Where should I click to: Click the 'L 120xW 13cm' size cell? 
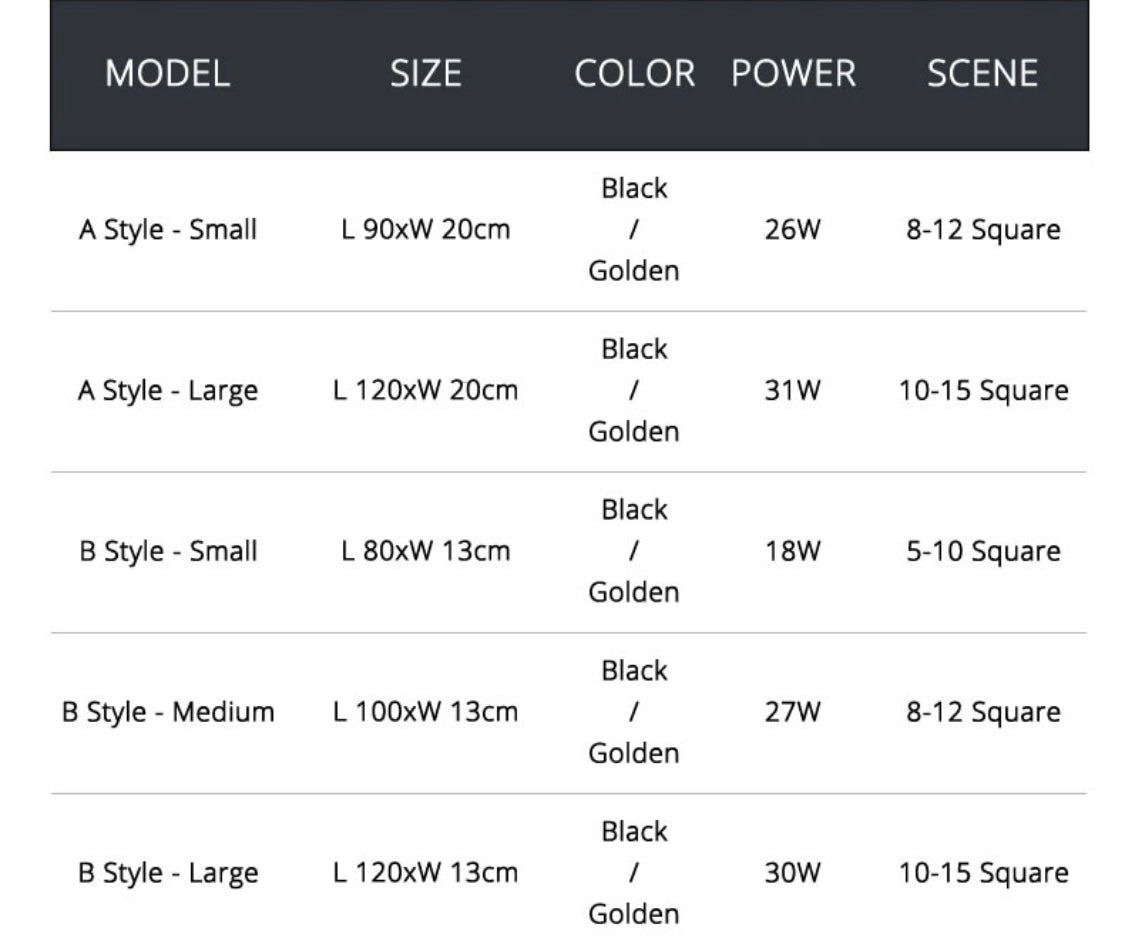tap(425, 872)
